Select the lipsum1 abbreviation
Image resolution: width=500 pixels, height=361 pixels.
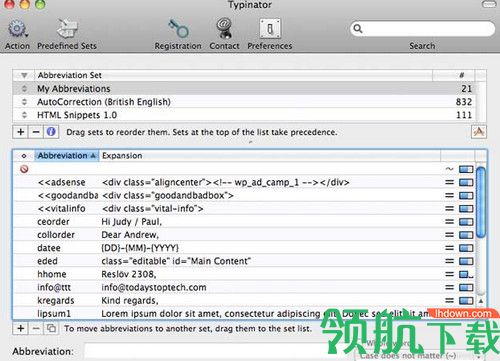pos(244,313)
